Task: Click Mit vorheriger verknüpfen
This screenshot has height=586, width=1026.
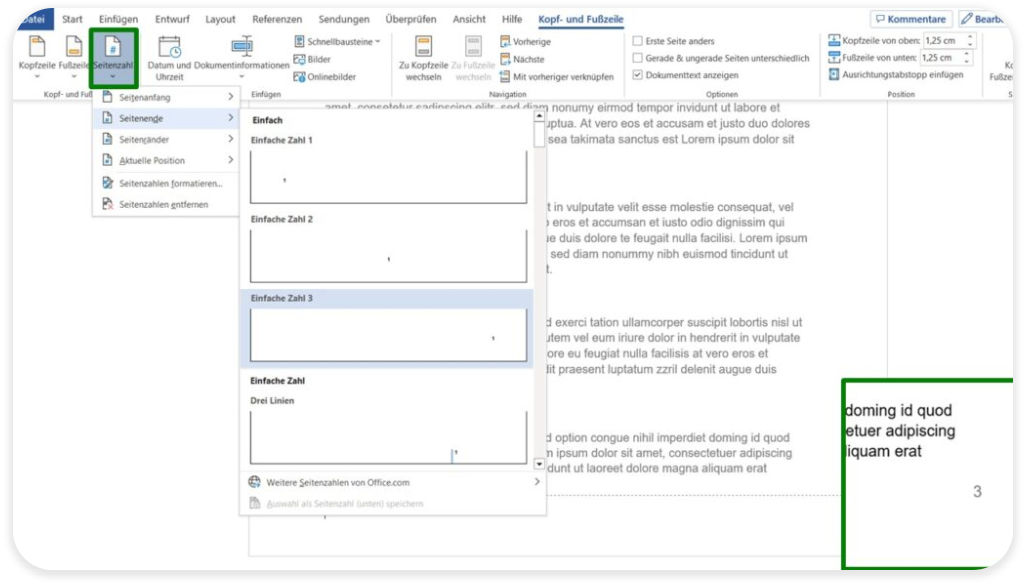Action: pyautogui.click(x=557, y=77)
